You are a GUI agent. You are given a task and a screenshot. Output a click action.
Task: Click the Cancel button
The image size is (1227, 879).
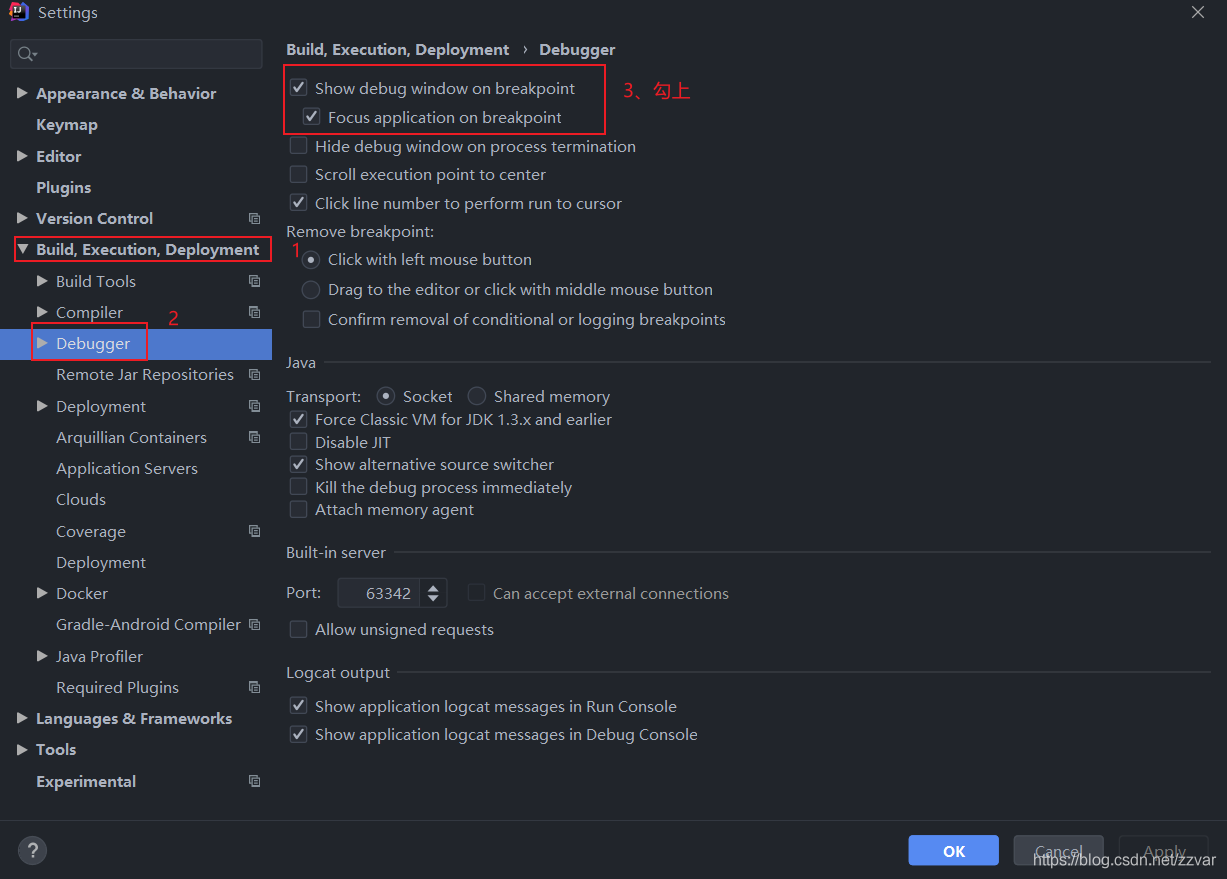coord(1058,851)
